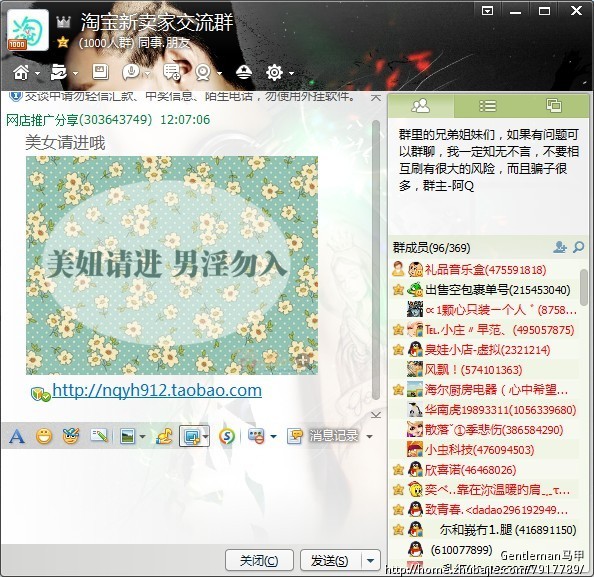Select member 出售空包裹单号(215453040)
594x577 pixels.
coord(485,290)
